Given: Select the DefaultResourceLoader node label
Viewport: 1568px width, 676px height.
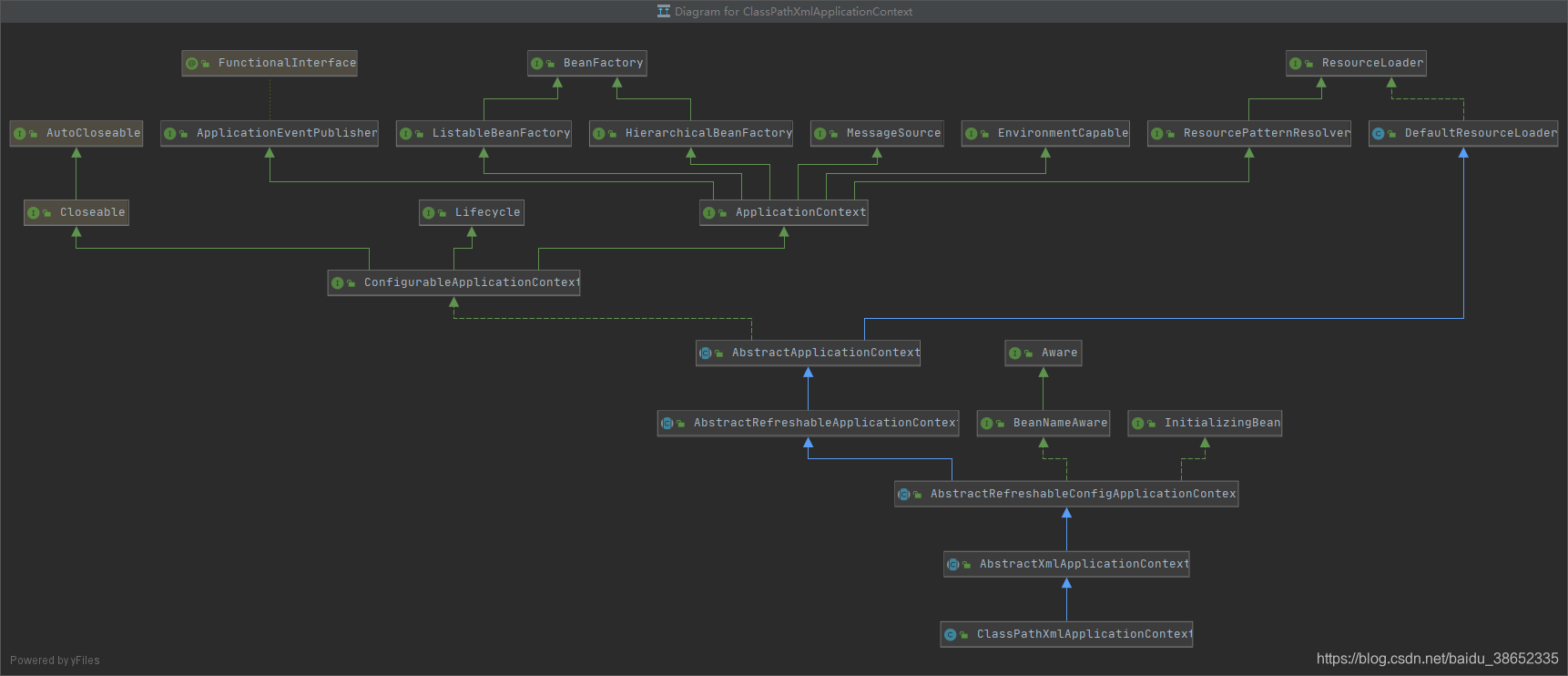Looking at the screenshot, I should (1481, 133).
